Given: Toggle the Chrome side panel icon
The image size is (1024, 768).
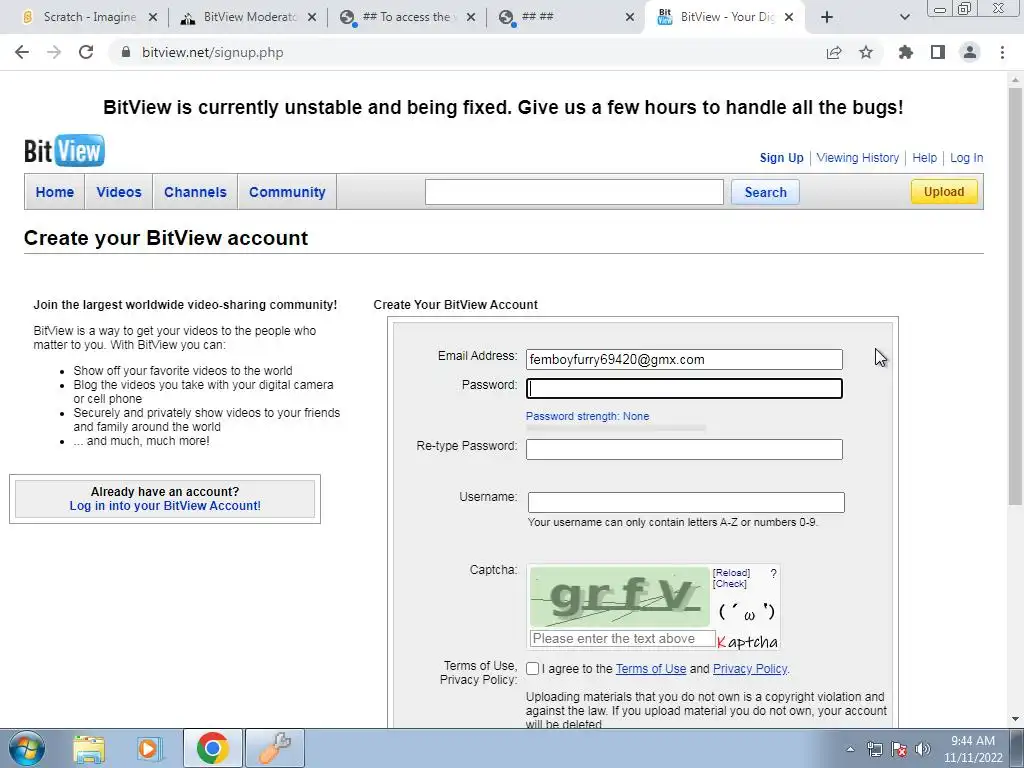Looking at the screenshot, I should (x=938, y=52).
